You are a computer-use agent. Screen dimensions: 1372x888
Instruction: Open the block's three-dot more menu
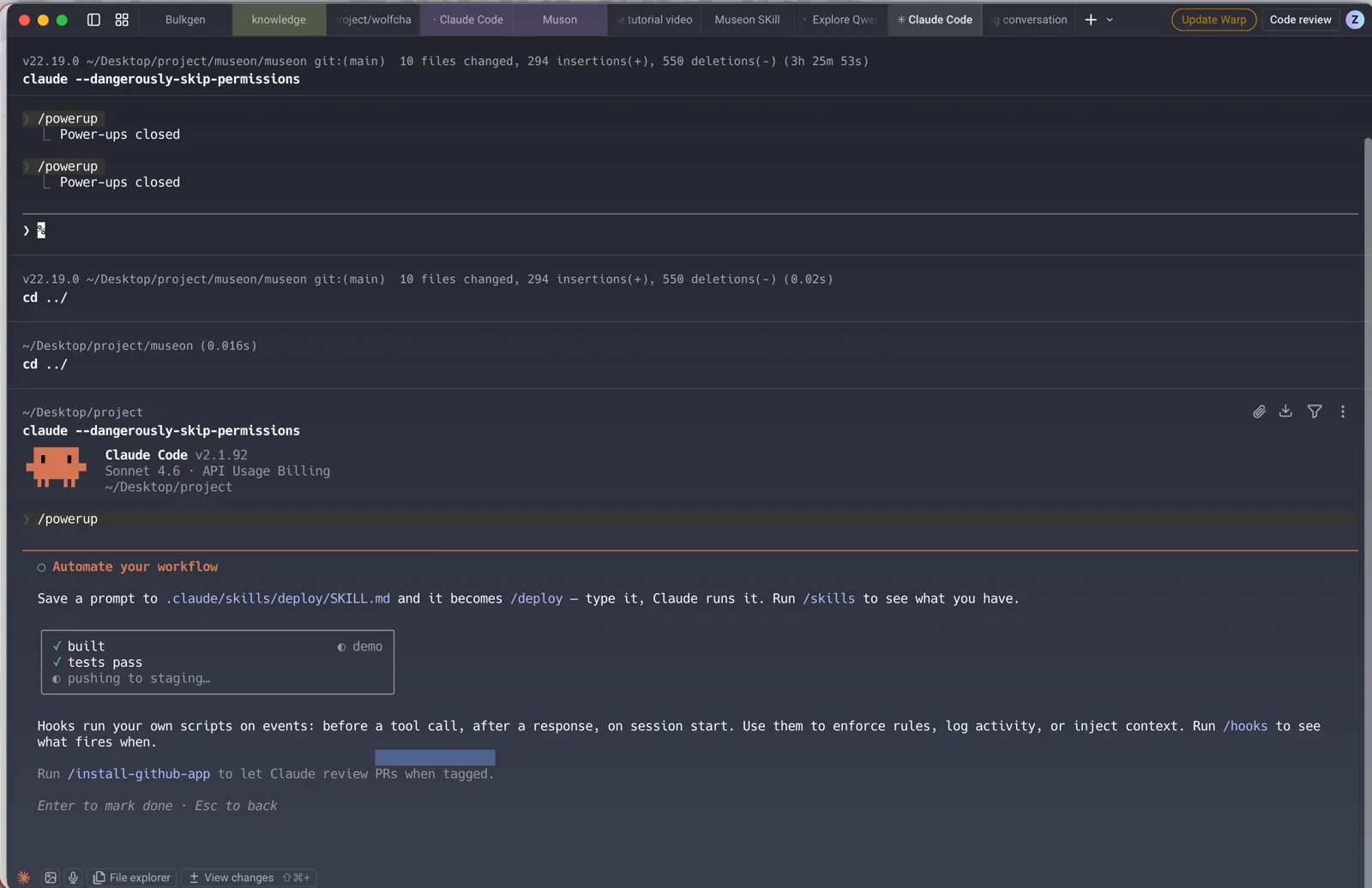pos(1343,411)
